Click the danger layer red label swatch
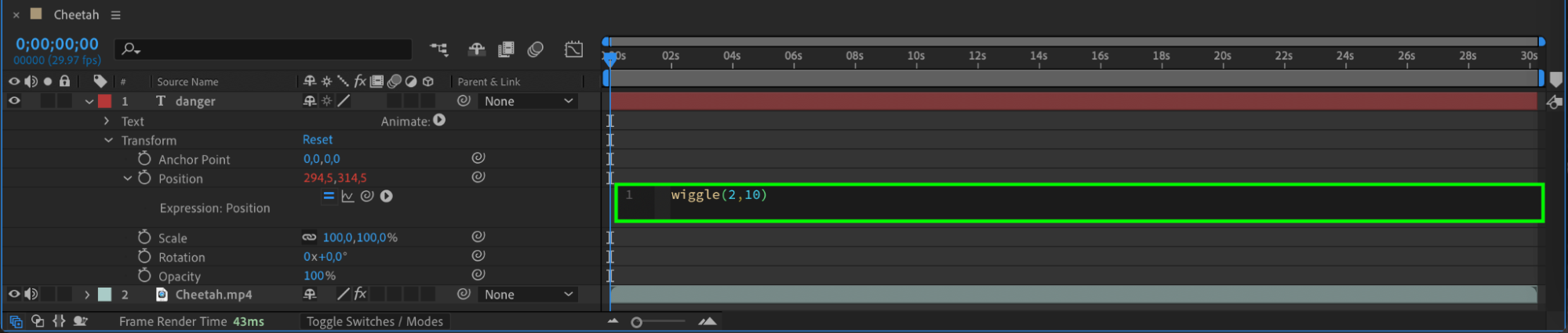The height and width of the screenshot is (333, 1568). click(104, 101)
